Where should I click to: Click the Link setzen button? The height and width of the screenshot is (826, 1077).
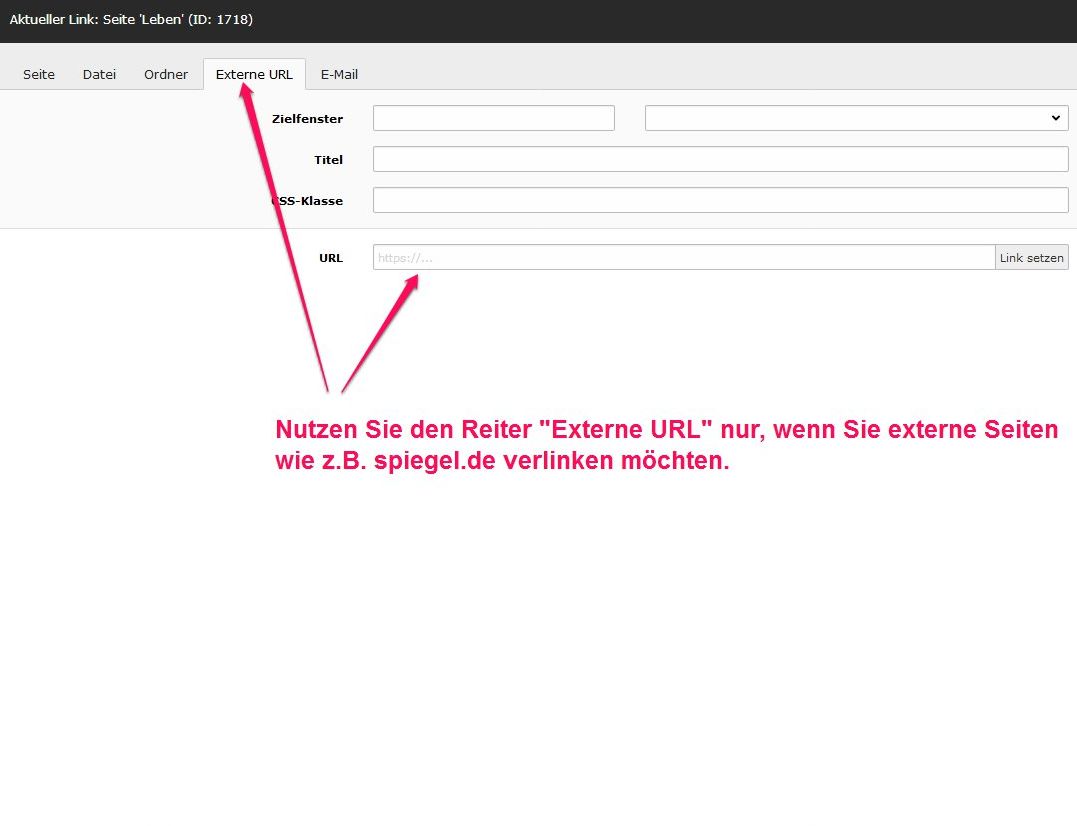[x=1032, y=257]
